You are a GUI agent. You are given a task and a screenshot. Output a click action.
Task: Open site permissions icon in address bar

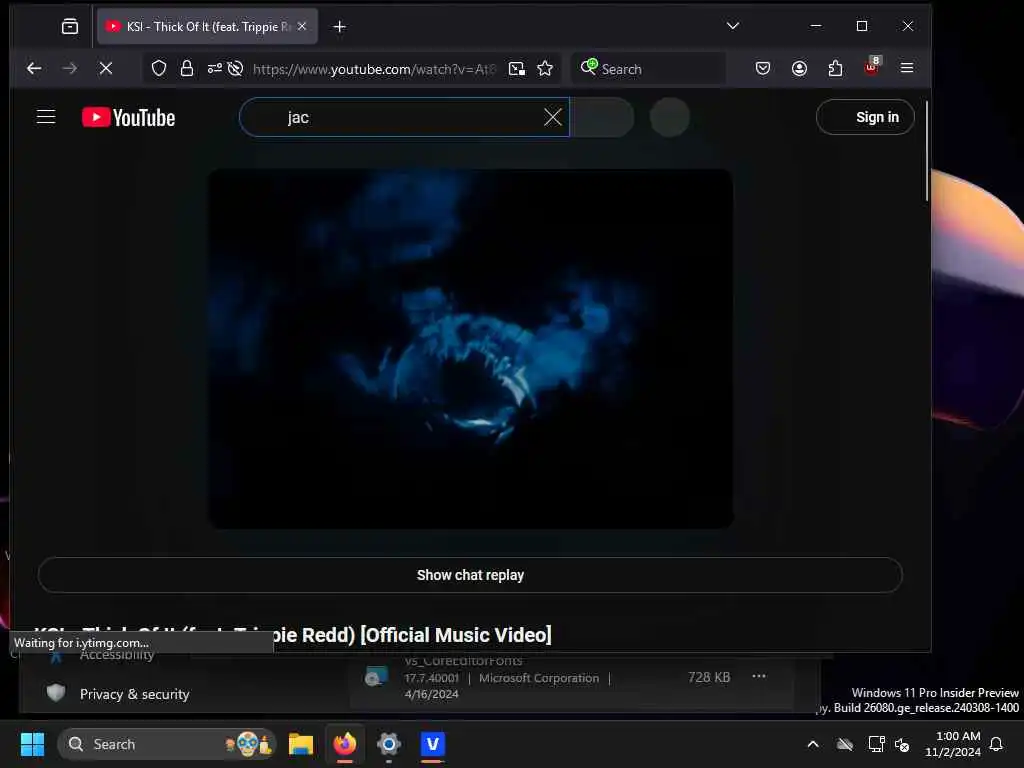(x=214, y=69)
